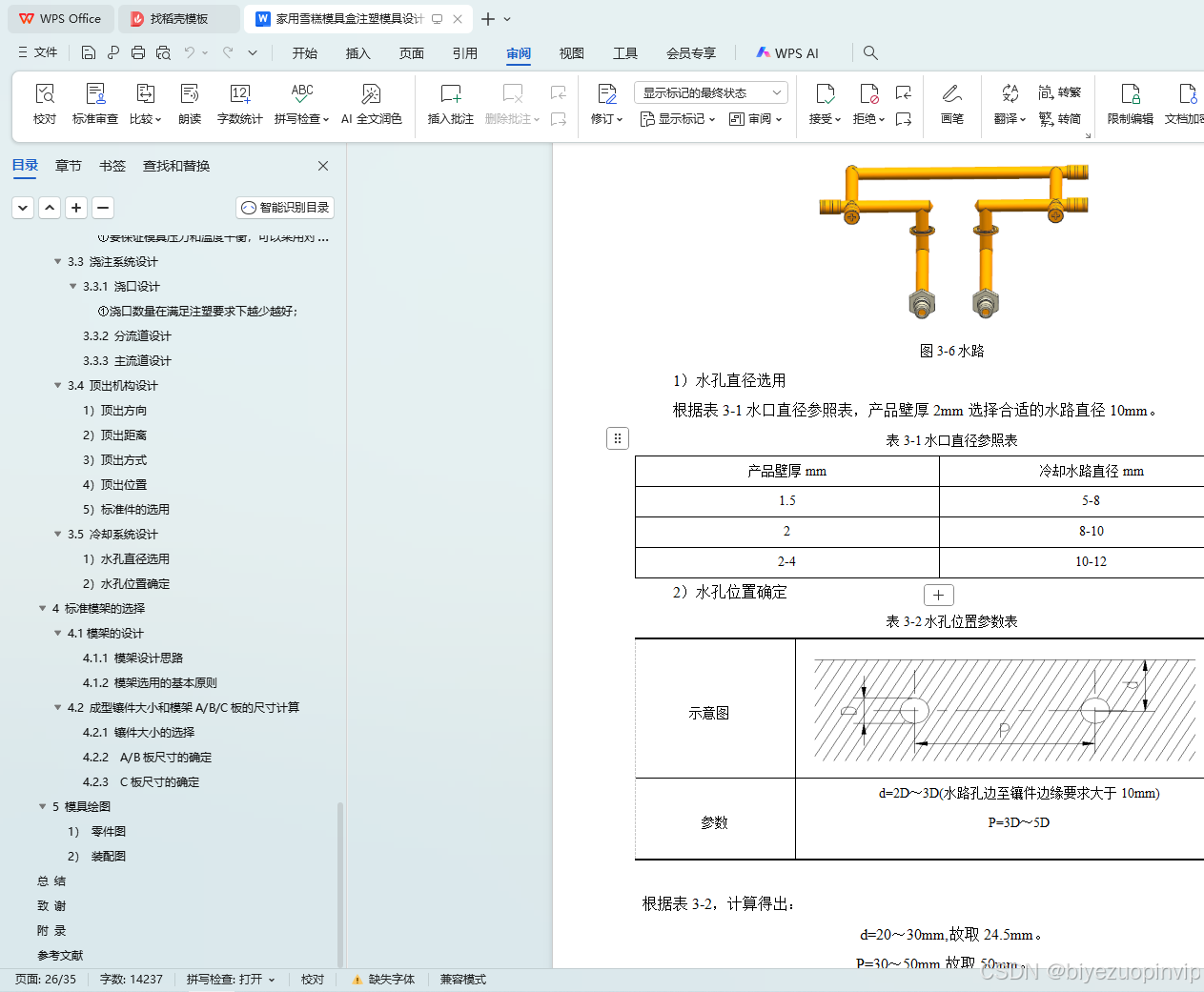The width and height of the screenshot is (1204, 992).
Task: Switch to 书签 navigation tab
Action: (x=112, y=166)
